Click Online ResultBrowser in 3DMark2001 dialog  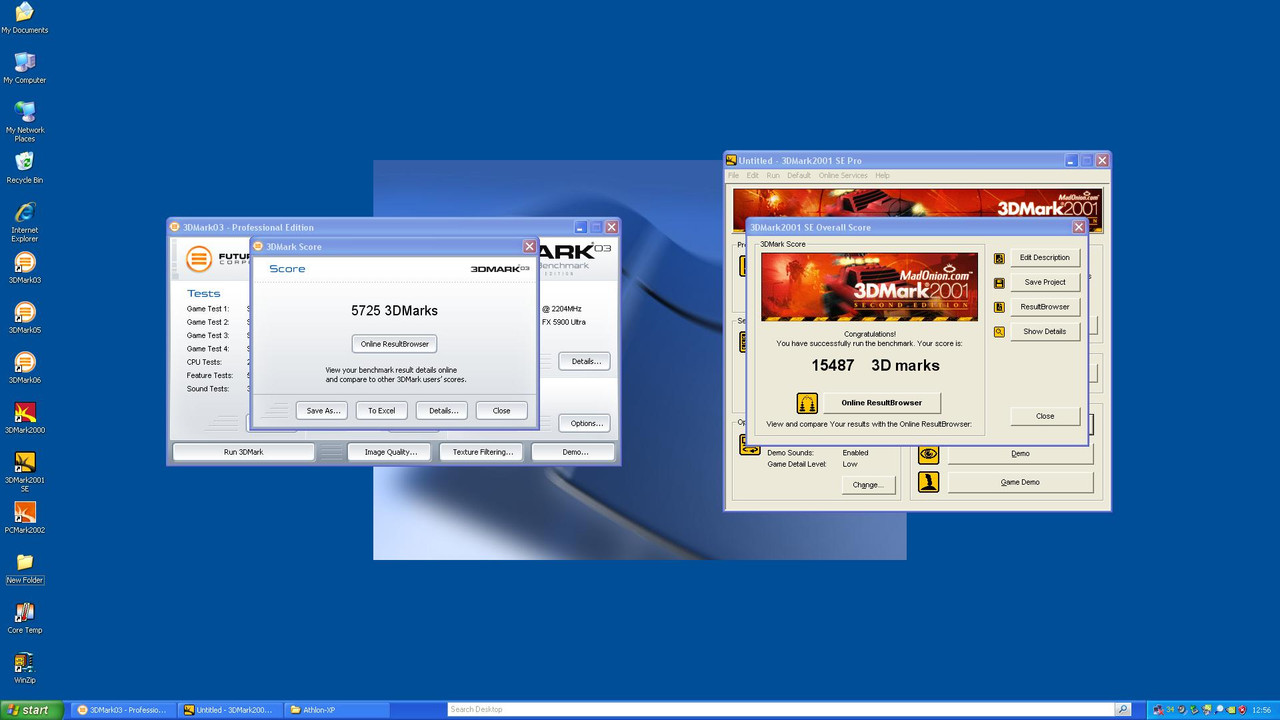point(881,403)
